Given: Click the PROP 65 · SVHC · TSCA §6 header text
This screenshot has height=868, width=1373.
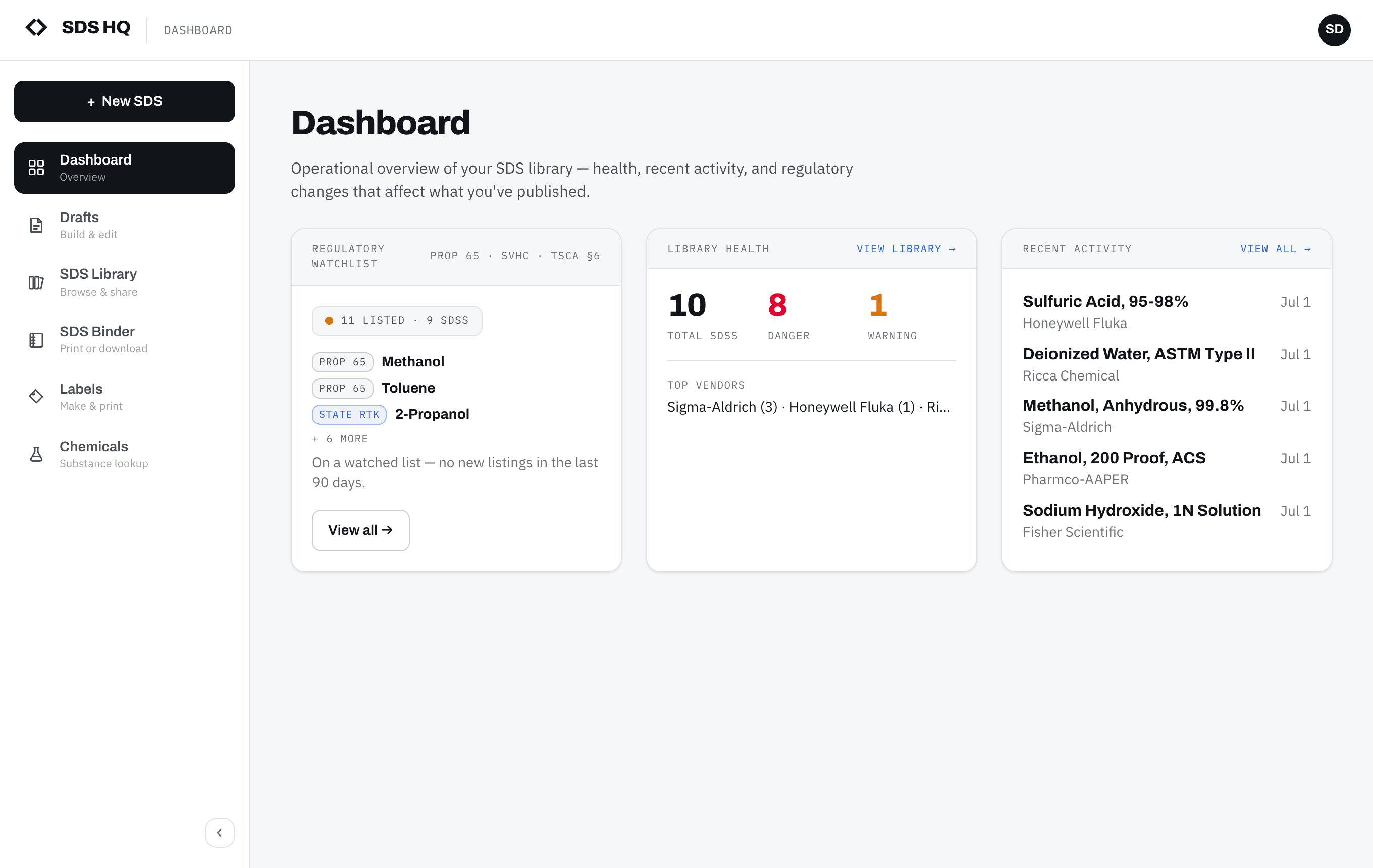Looking at the screenshot, I should point(515,256).
